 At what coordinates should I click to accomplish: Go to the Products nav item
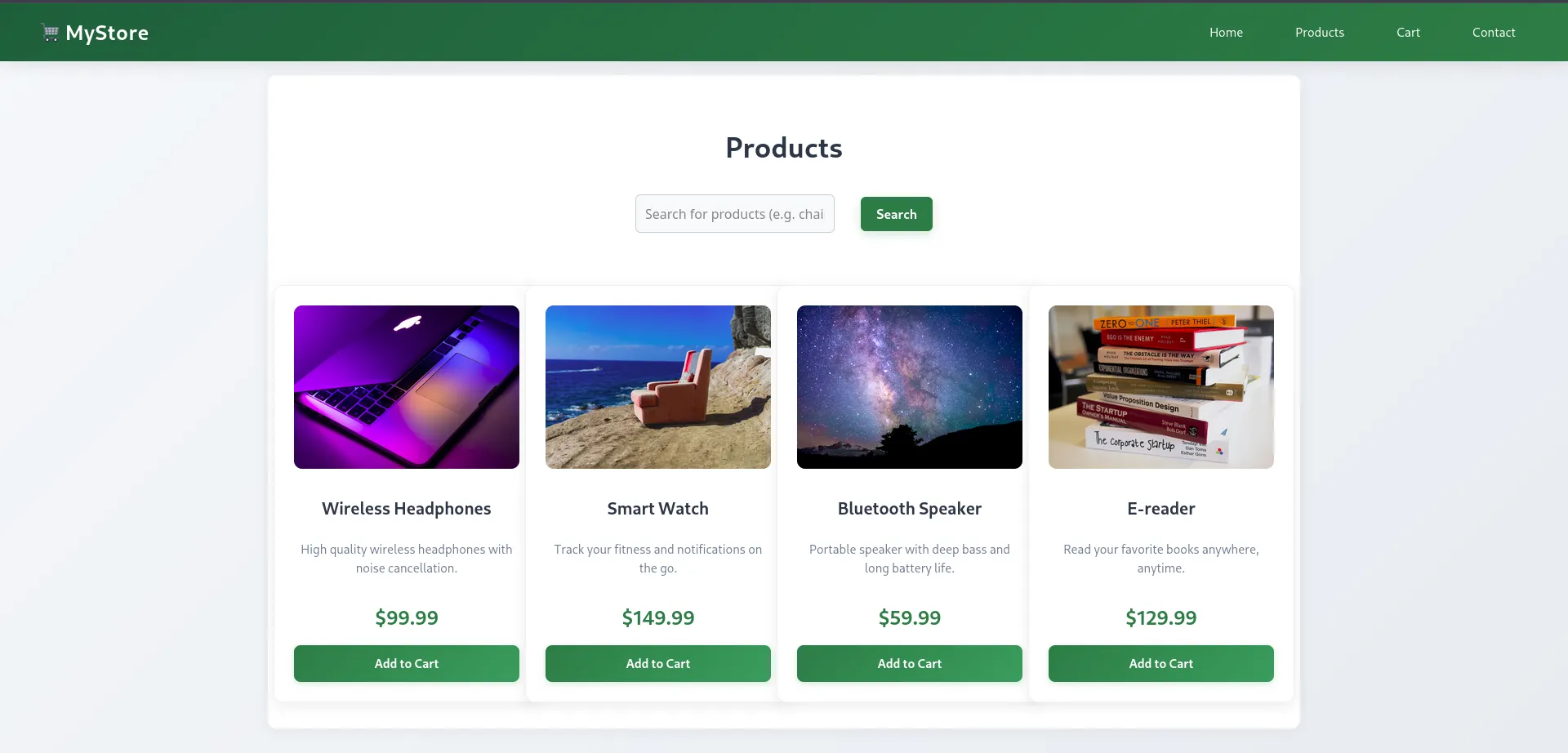pyautogui.click(x=1320, y=33)
